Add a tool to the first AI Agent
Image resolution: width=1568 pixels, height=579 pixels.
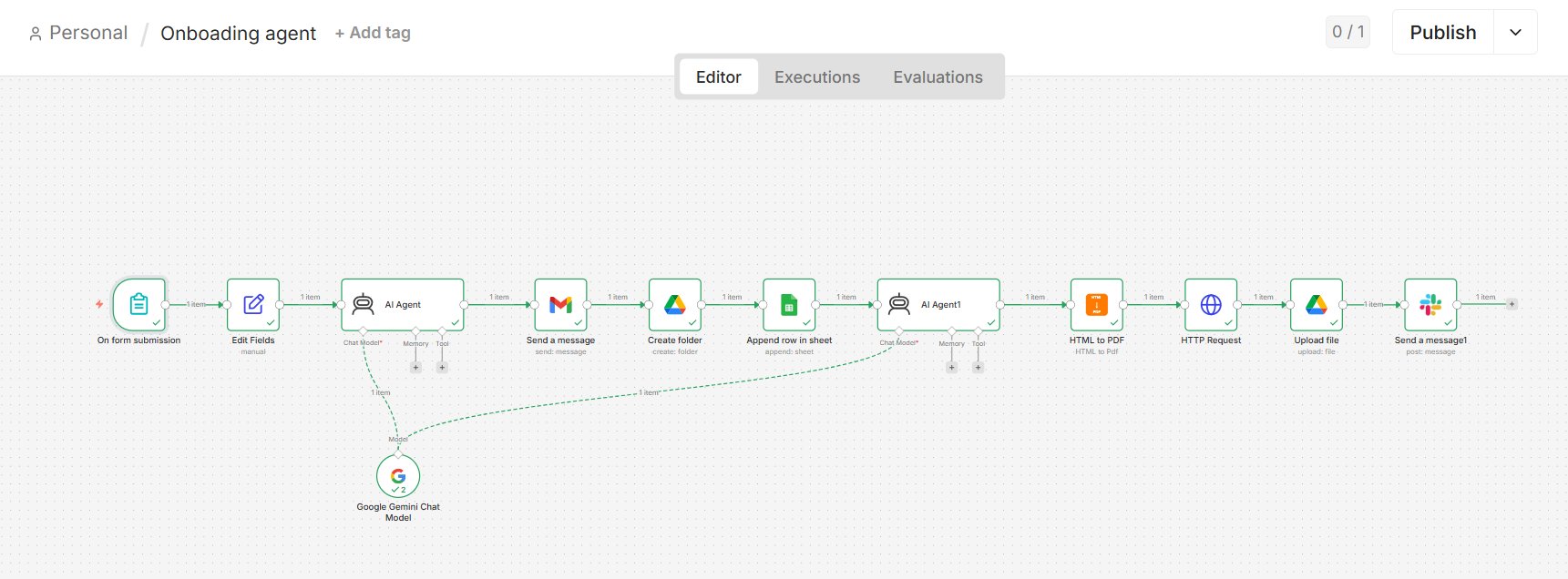click(442, 368)
